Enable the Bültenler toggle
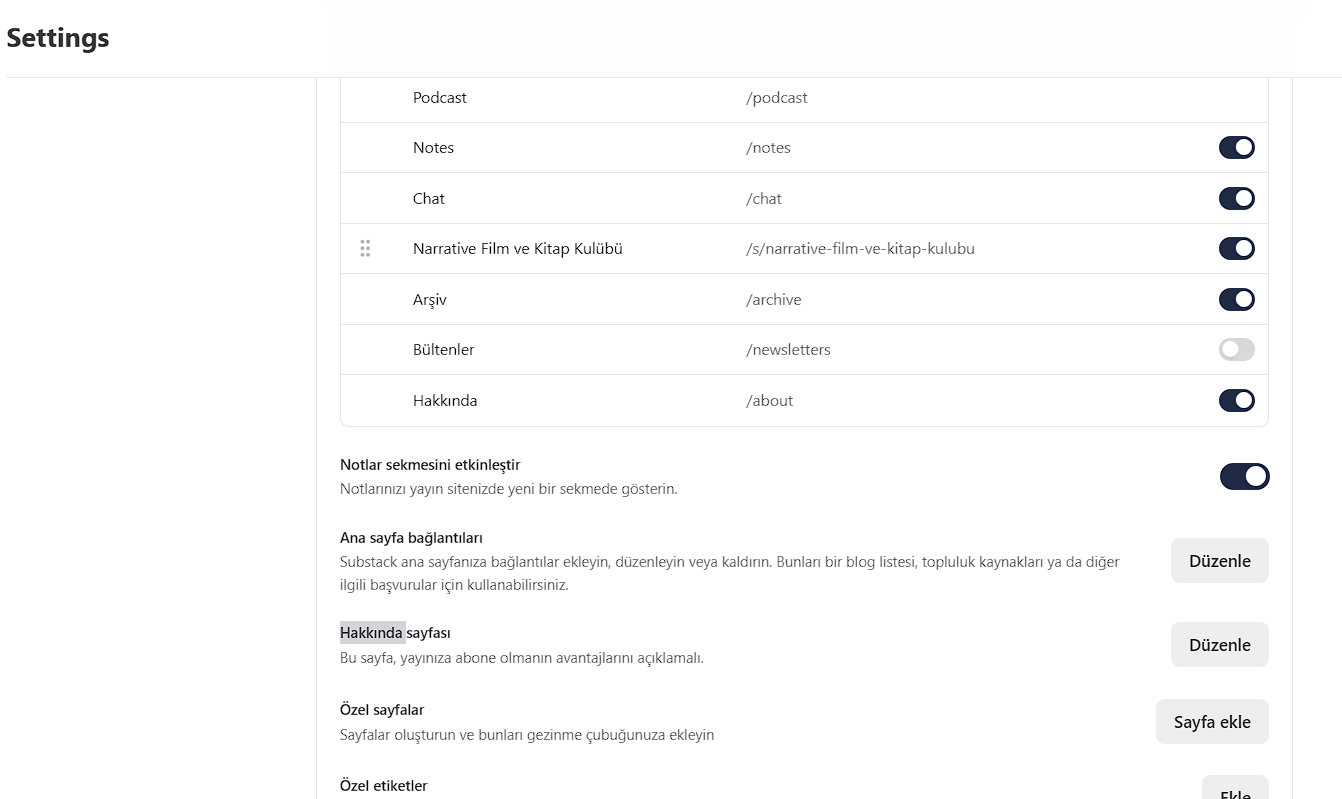 click(1236, 350)
